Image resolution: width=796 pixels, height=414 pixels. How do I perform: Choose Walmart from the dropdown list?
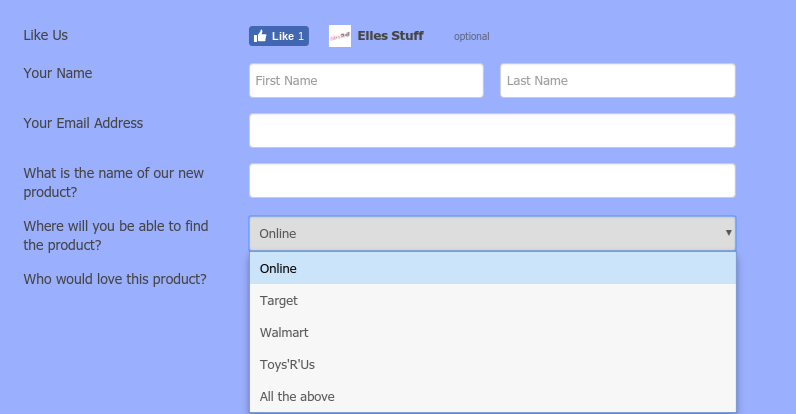492,332
